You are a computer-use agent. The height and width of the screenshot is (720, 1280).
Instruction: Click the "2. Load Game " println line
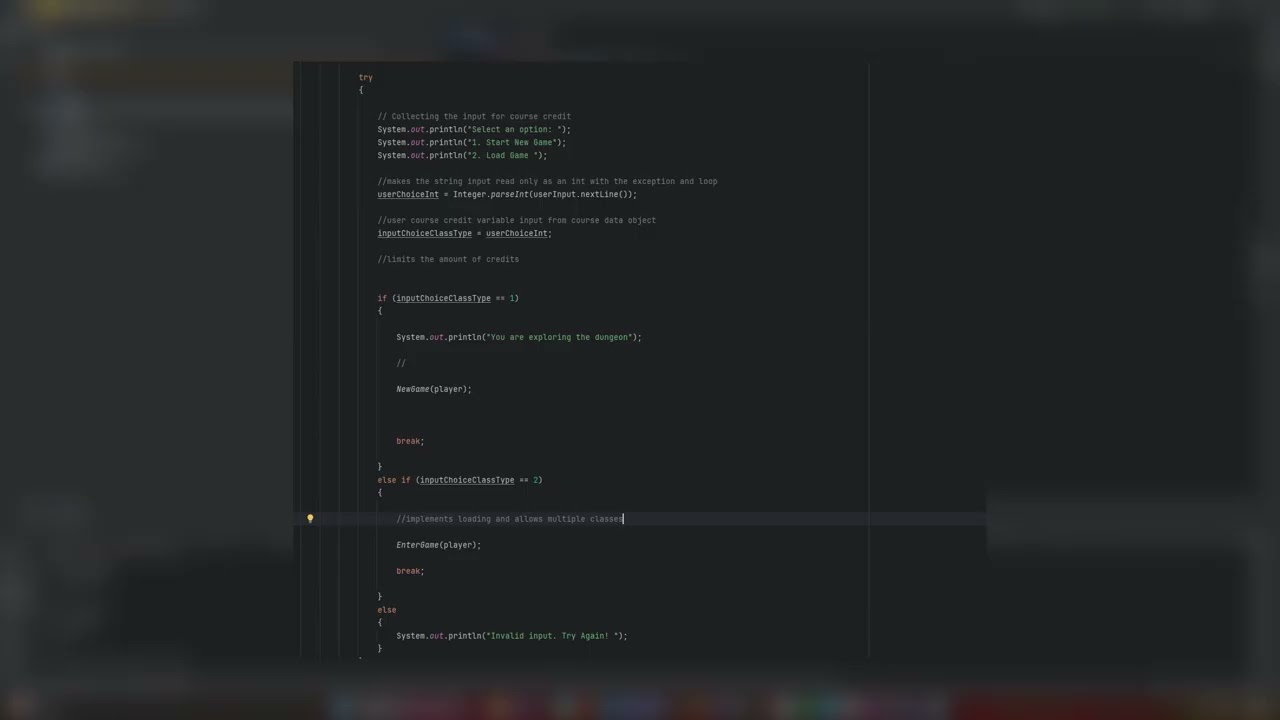[x=462, y=155]
